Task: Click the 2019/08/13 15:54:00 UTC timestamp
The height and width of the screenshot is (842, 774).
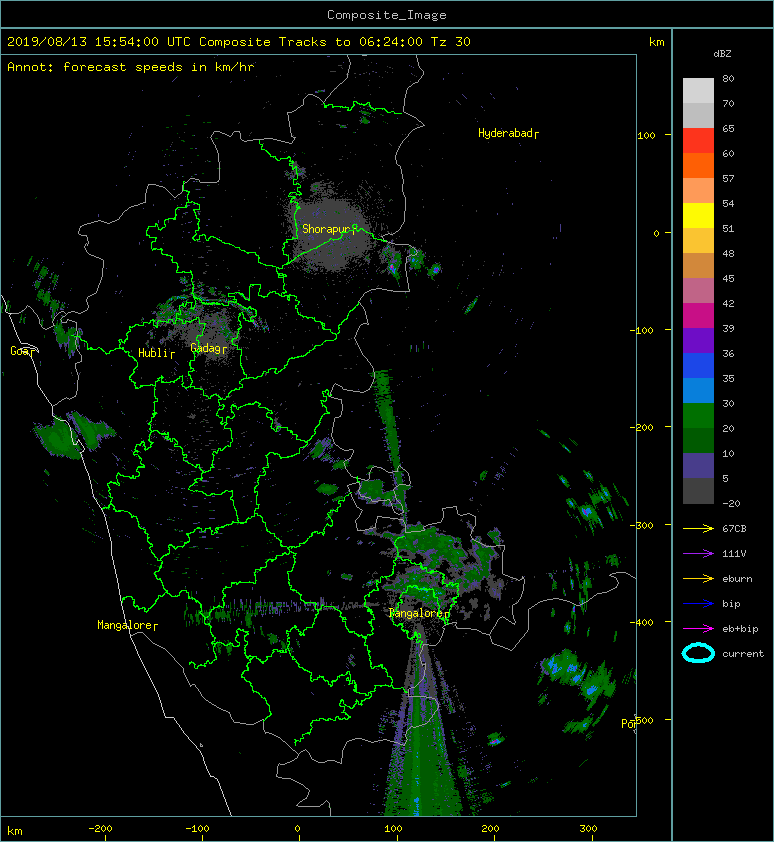Action: (x=98, y=42)
